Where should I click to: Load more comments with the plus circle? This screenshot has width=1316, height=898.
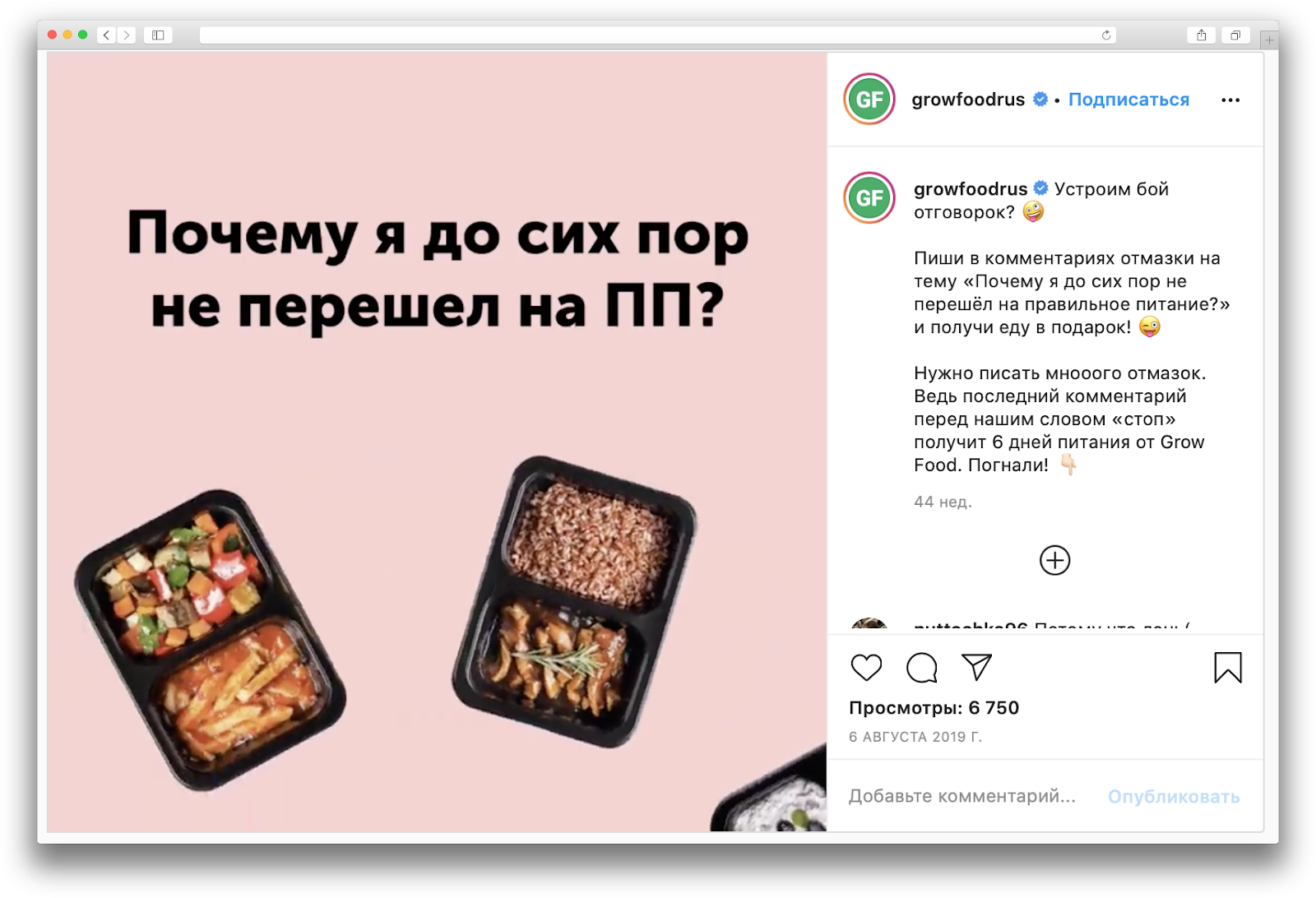(1054, 560)
